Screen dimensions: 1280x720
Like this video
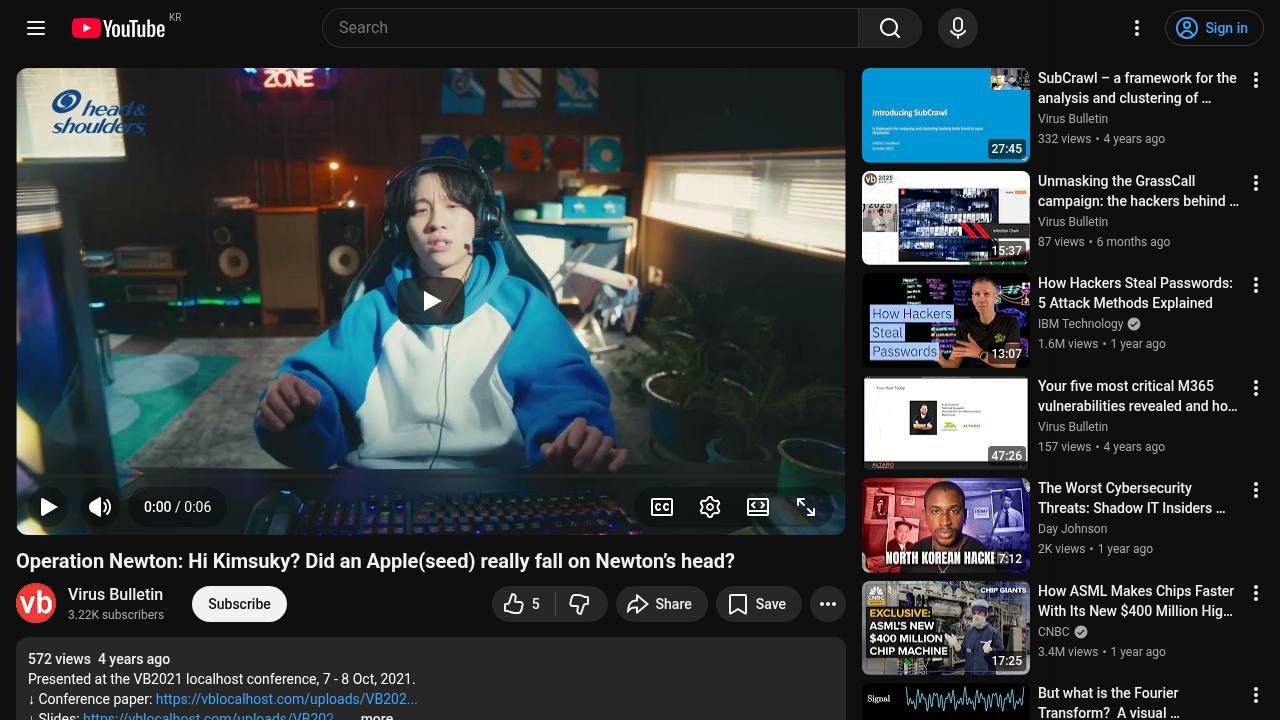[x=523, y=604]
